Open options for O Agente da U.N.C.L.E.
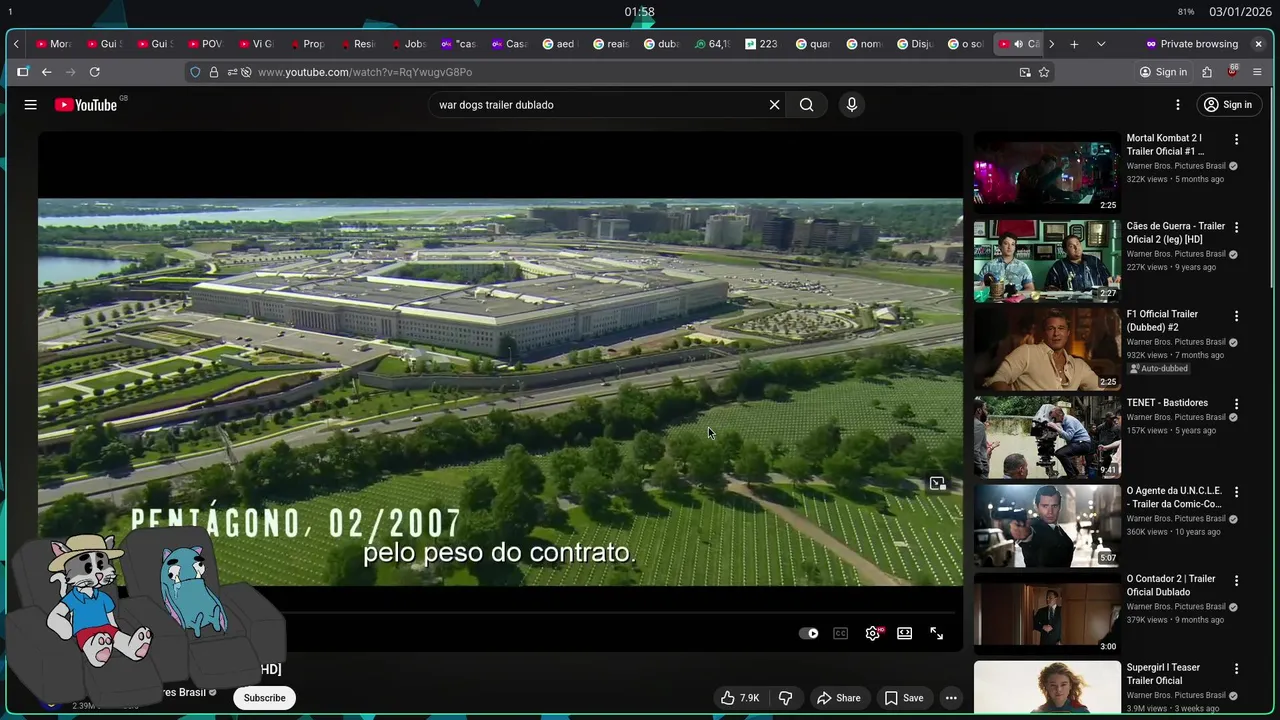Viewport: 1280px width, 720px height. click(1236, 492)
